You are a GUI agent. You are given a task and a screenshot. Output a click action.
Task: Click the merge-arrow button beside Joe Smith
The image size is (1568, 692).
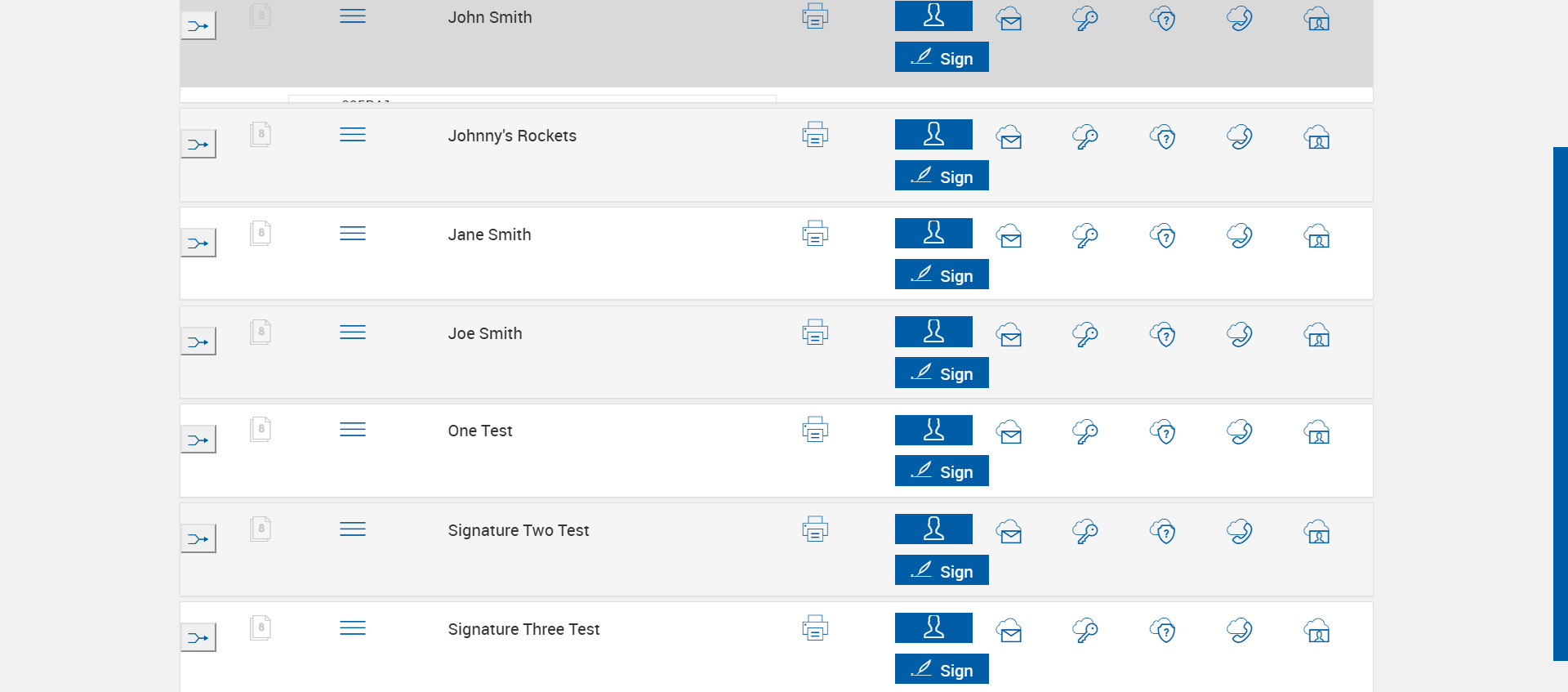click(198, 342)
